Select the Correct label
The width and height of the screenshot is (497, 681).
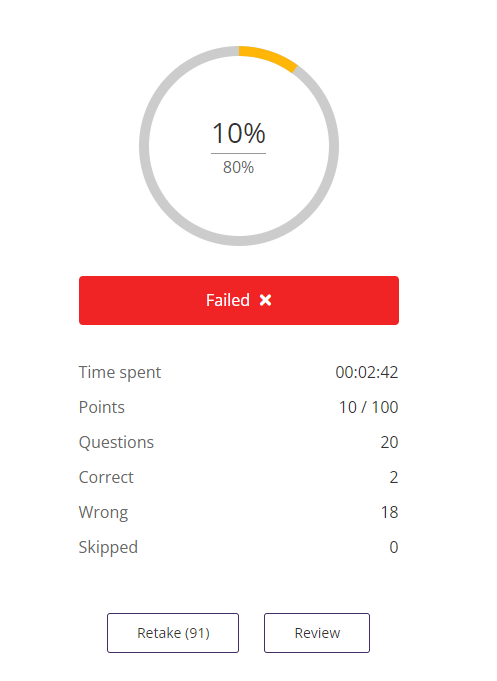[106, 477]
